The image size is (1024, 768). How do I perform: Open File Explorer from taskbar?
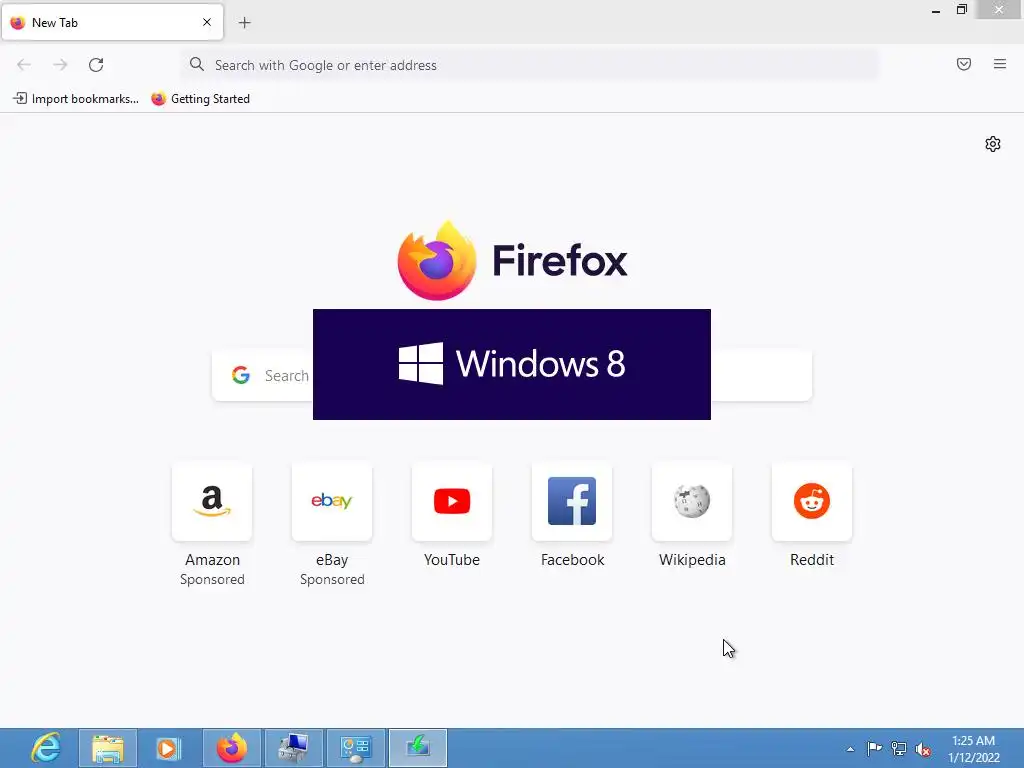pos(108,748)
